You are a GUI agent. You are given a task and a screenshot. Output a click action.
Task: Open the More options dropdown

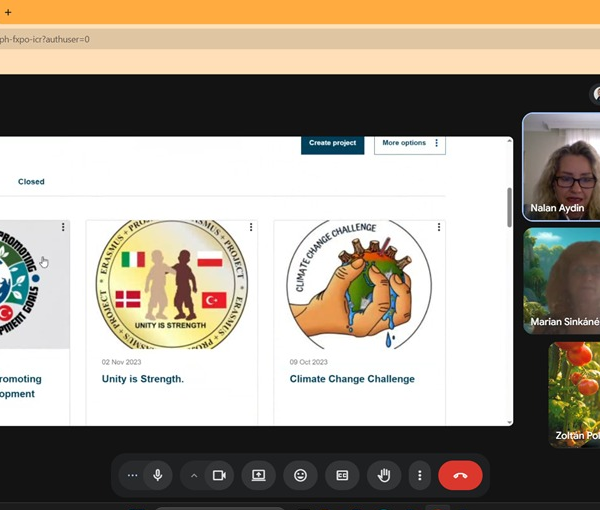(x=409, y=144)
